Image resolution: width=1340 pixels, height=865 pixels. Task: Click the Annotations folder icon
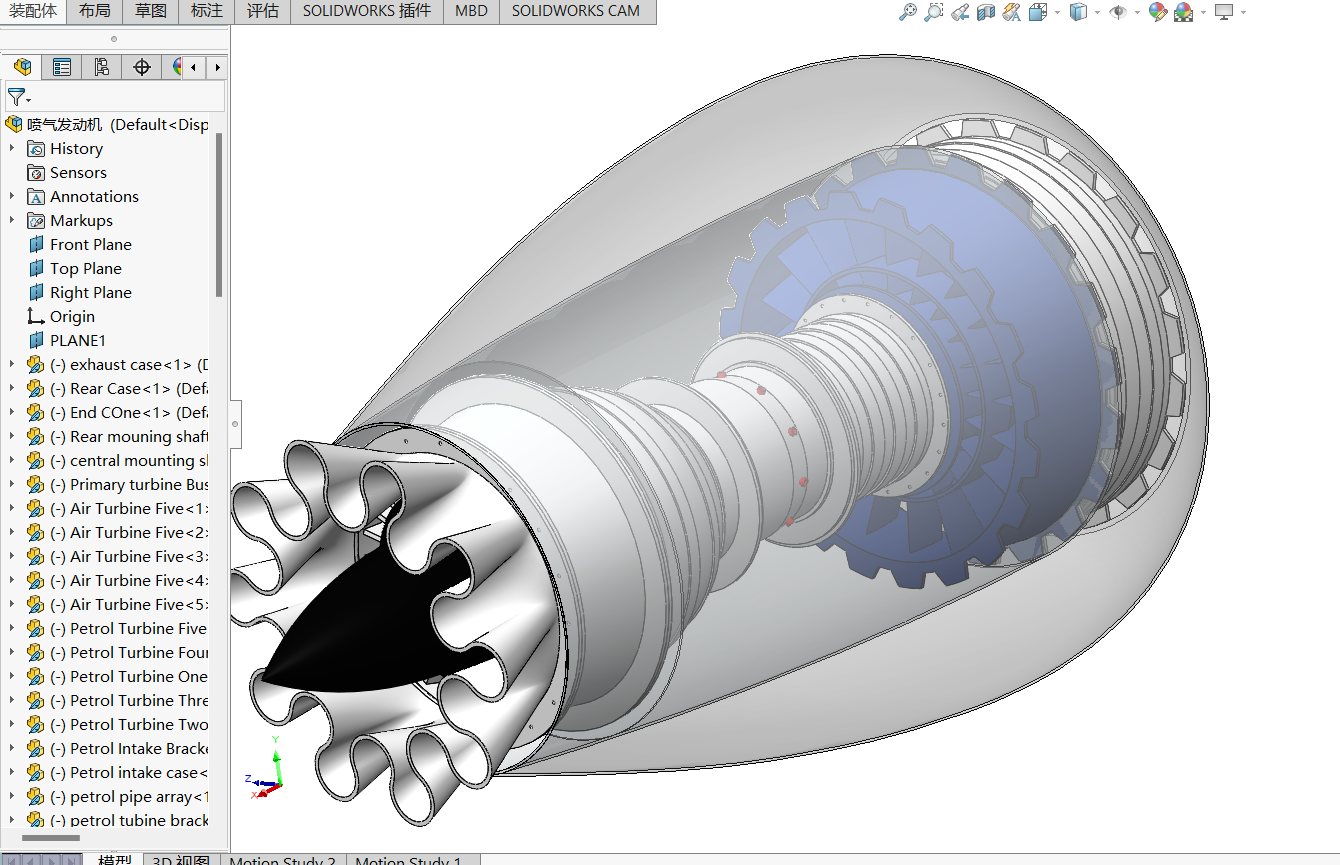(x=37, y=197)
